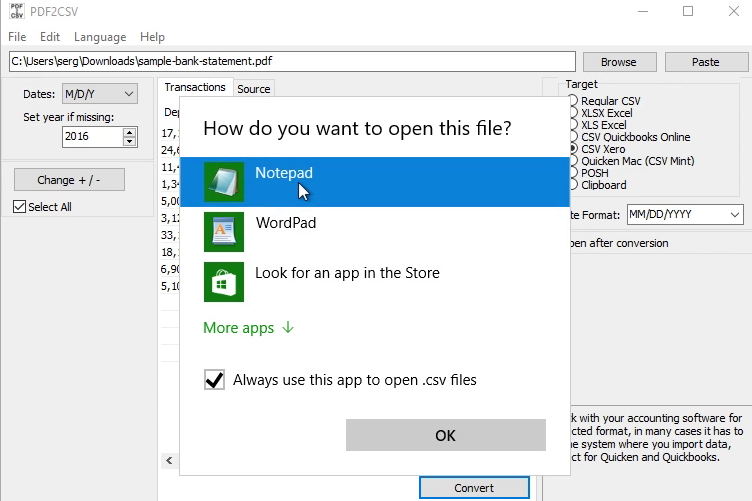The width and height of the screenshot is (752, 501).
Task: Increase the missing year value
Action: tap(129, 132)
